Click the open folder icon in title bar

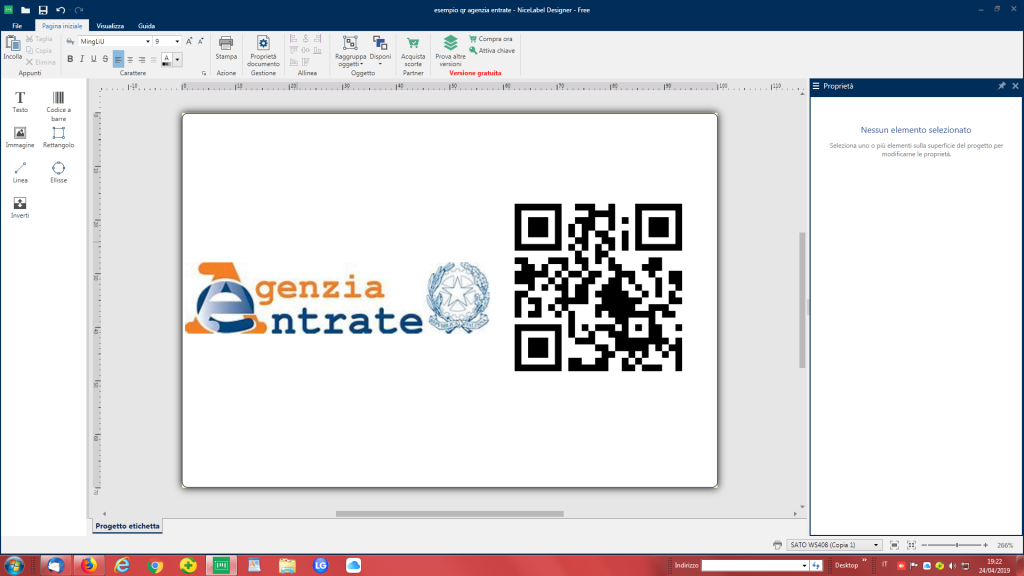pyautogui.click(x=25, y=10)
